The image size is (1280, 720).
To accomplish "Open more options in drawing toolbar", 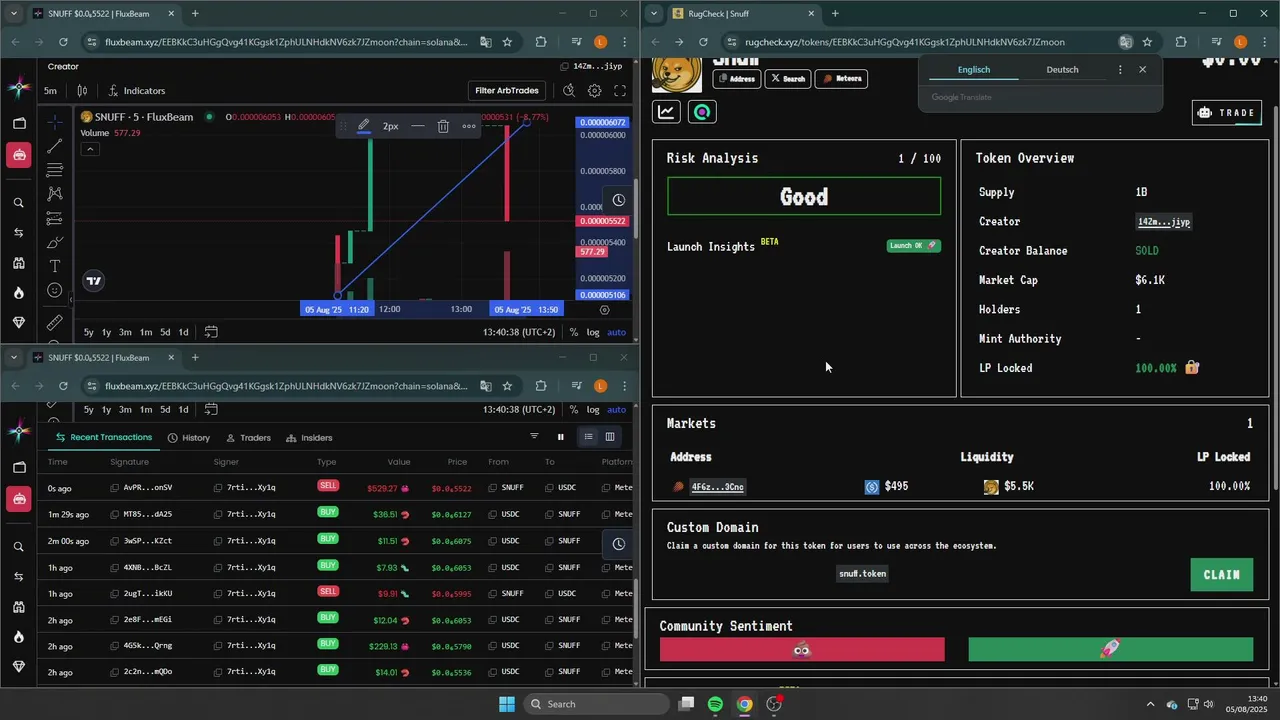I will coord(469,126).
